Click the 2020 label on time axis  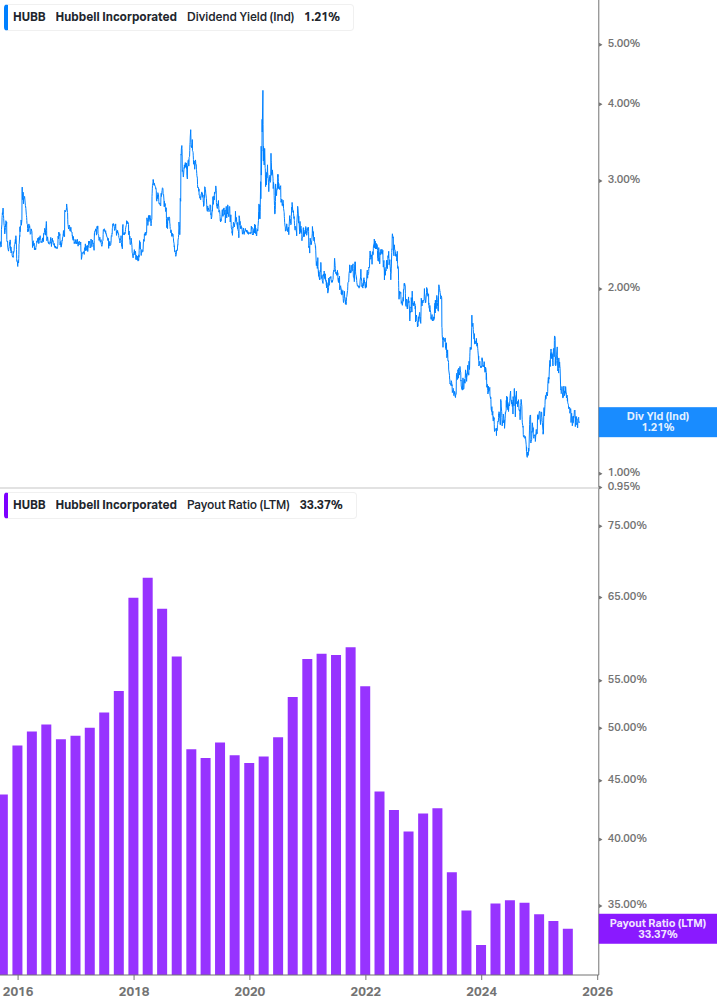(x=249, y=992)
